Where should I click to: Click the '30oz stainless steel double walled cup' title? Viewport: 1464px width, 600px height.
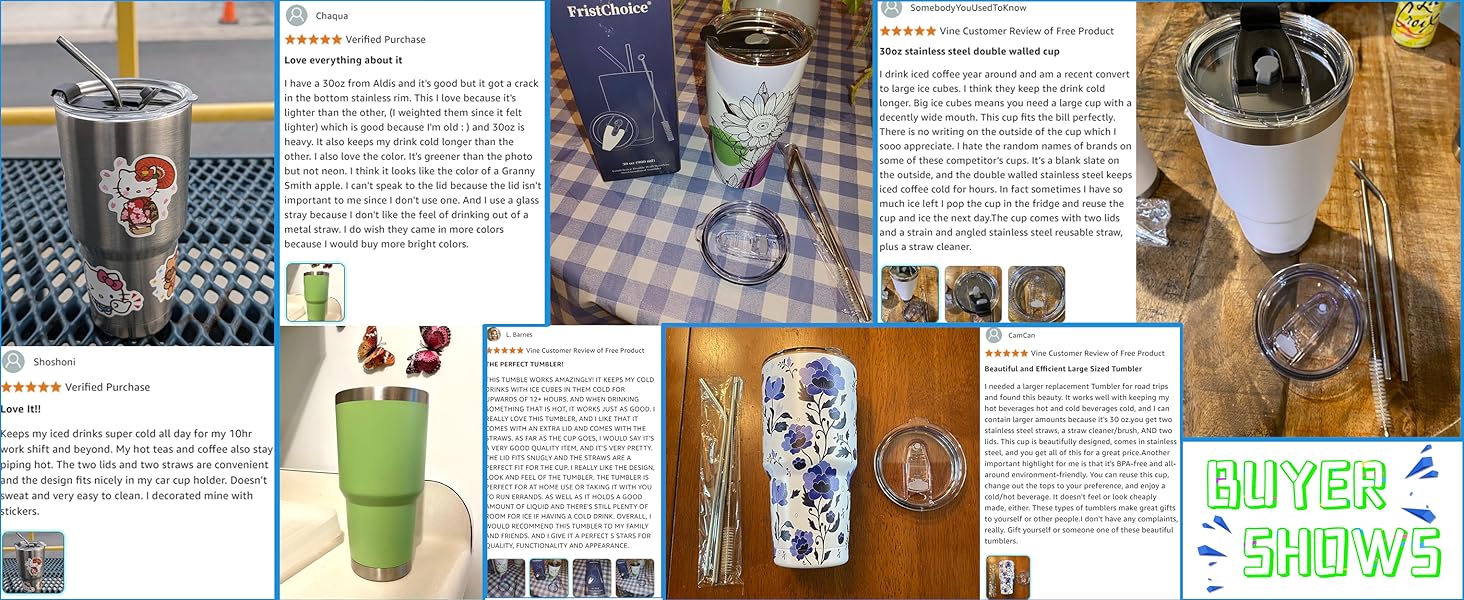(x=969, y=51)
